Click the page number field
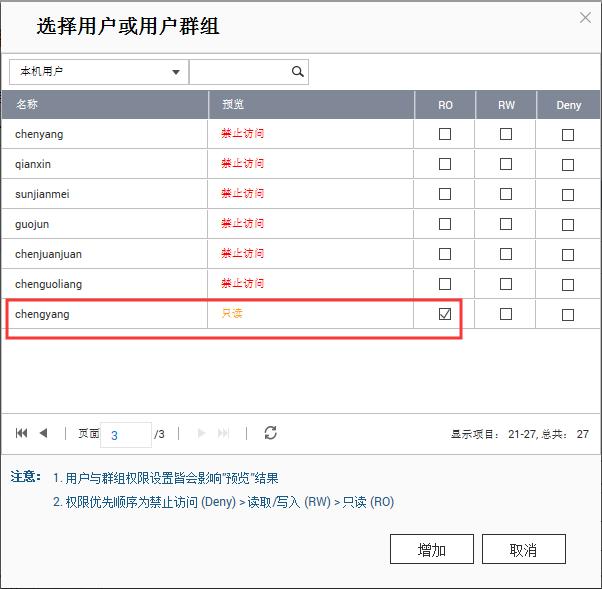This screenshot has width=602, height=589. pos(126,435)
